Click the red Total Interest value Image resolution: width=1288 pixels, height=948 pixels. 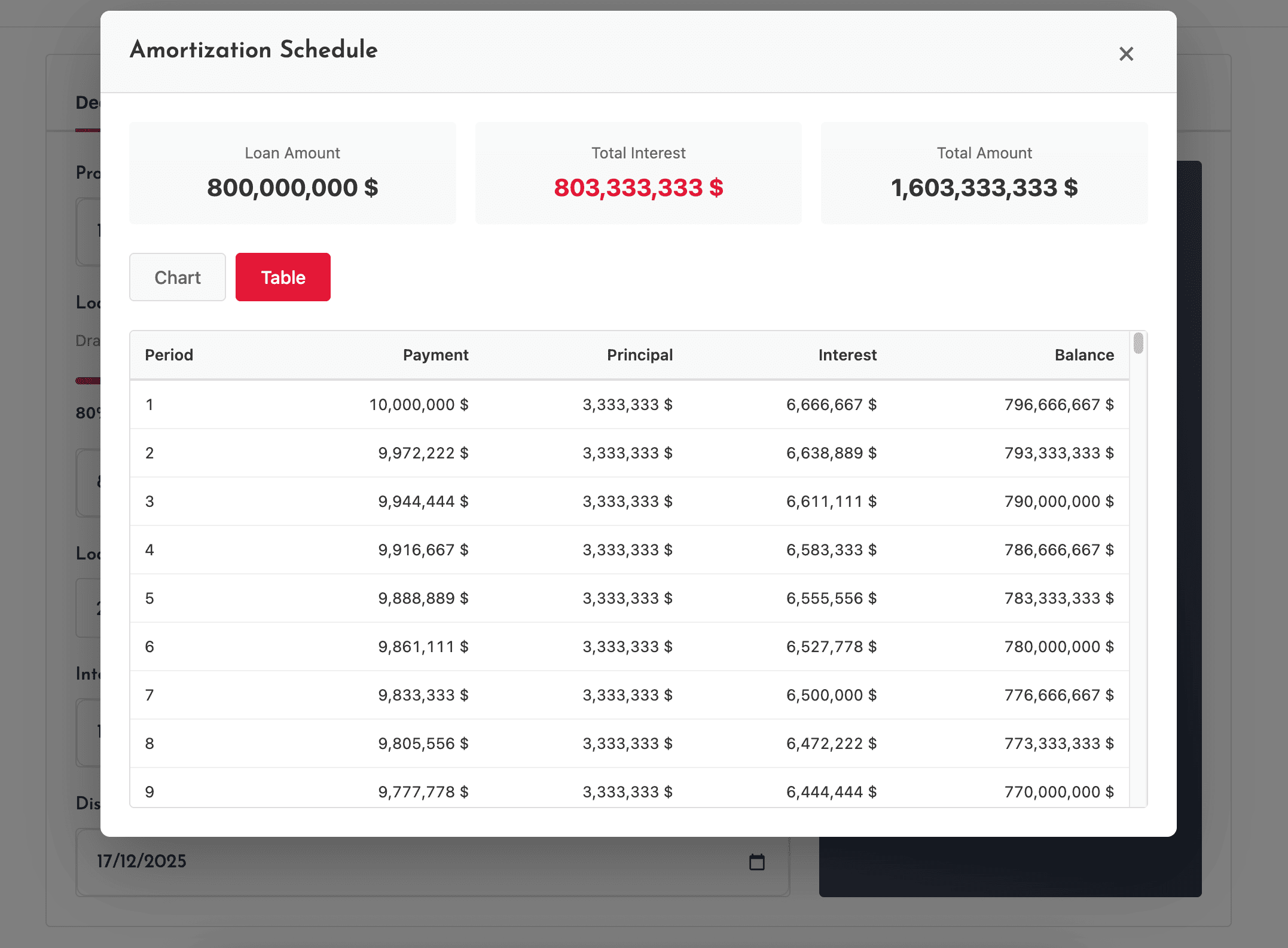coord(638,188)
